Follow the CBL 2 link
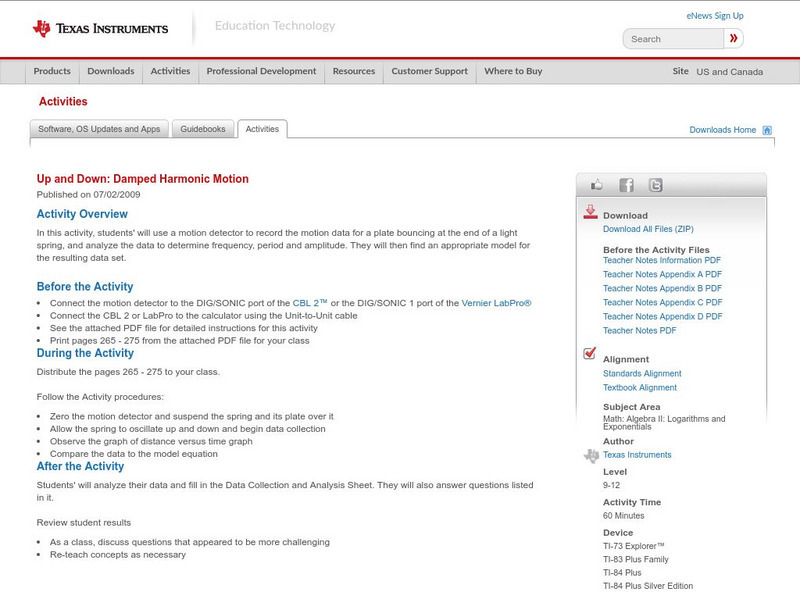800x592 pixels. pyautogui.click(x=310, y=303)
